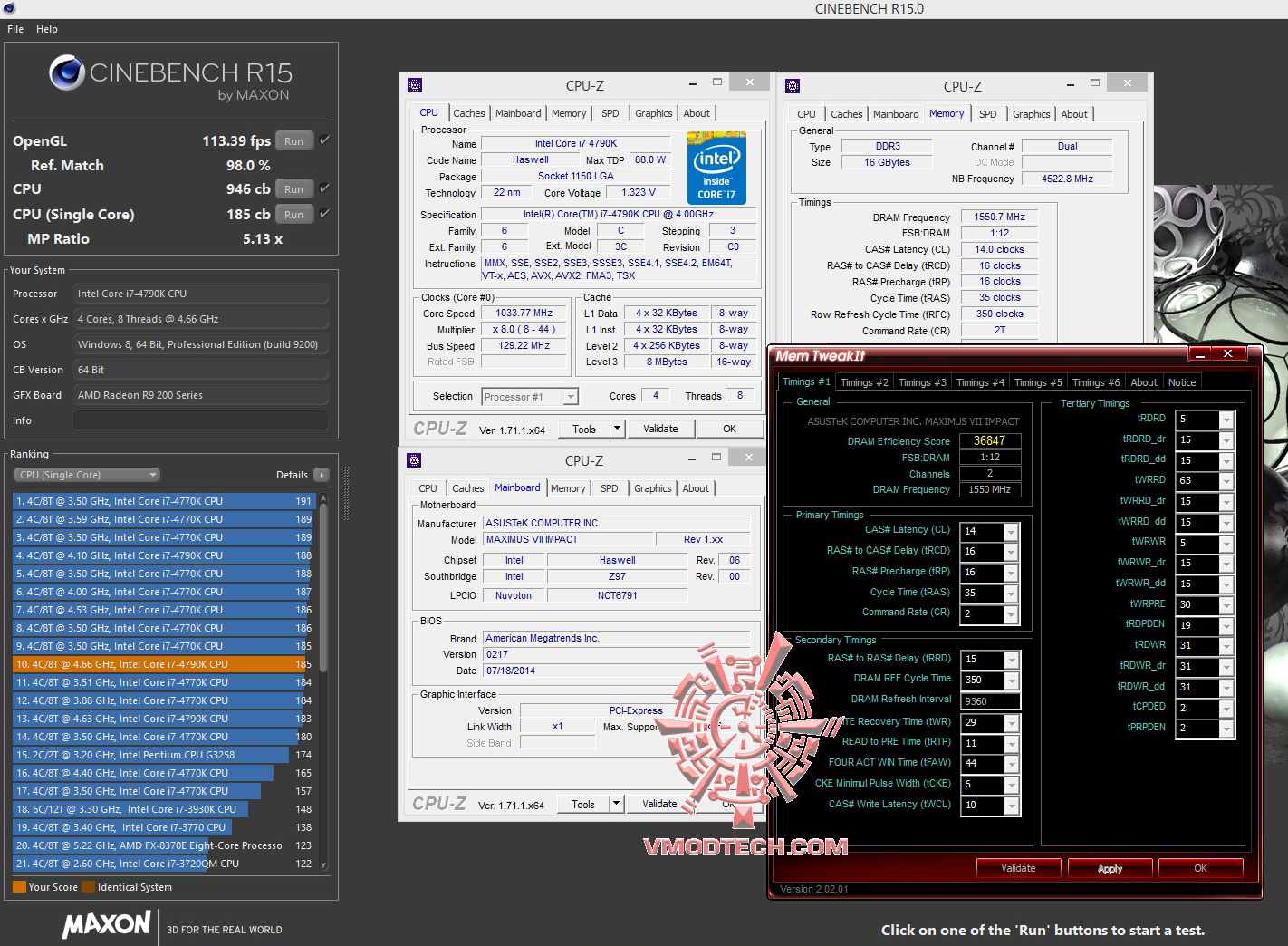The image size is (1288, 946).
Task: Select the SPD tab in the CPU-Z Memory window
Action: [x=988, y=114]
